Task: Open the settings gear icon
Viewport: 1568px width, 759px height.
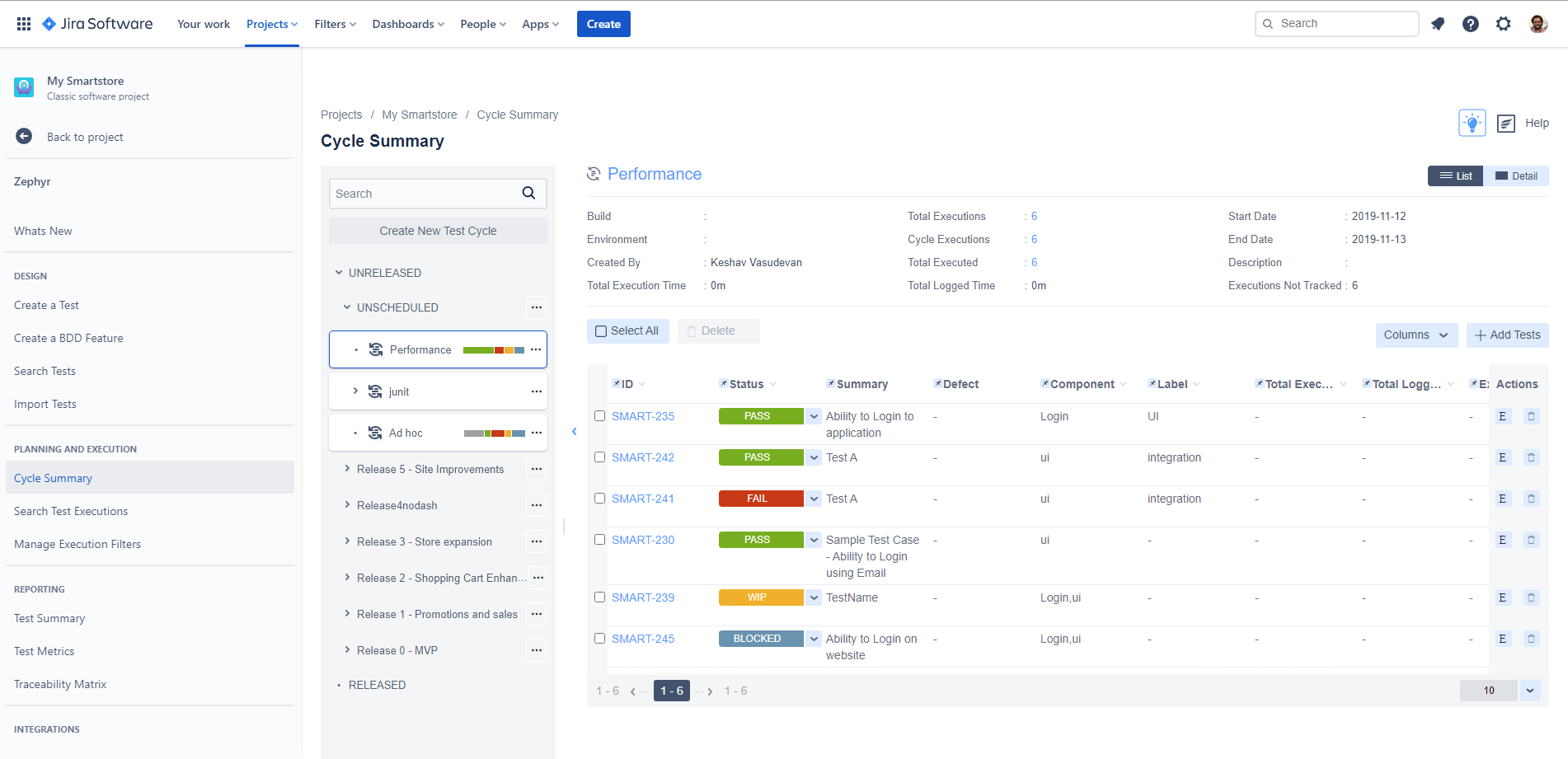Action: 1504,24
